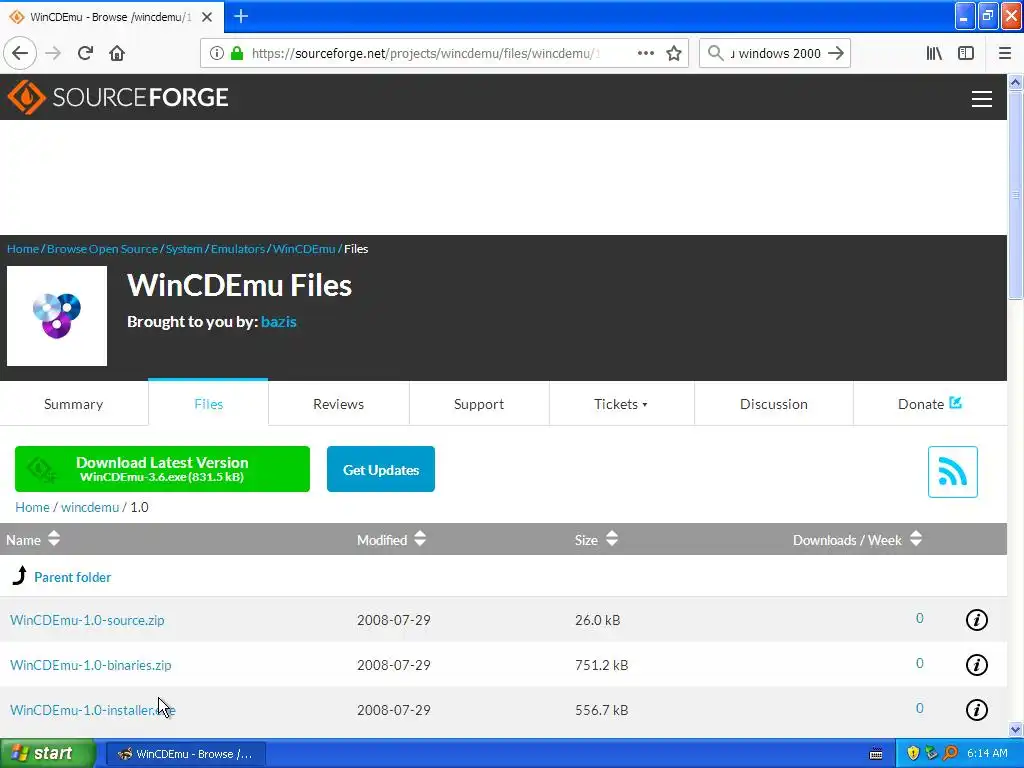1024x768 pixels.
Task: Click the Download Latest Version button
Action: pyautogui.click(x=162, y=469)
